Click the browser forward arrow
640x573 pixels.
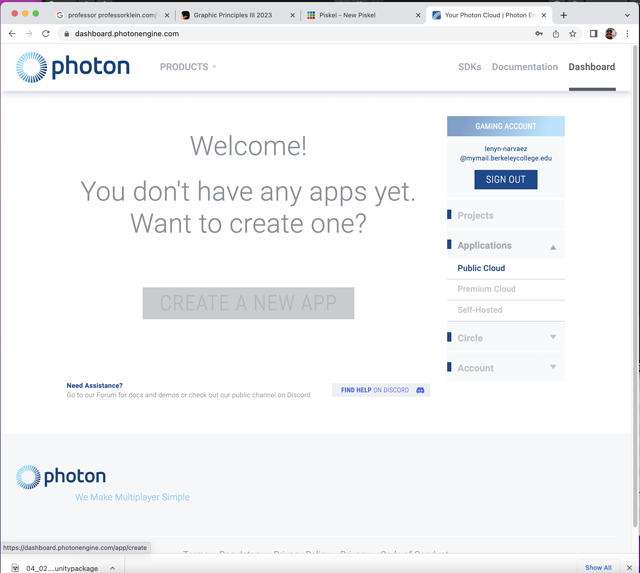[x=29, y=34]
